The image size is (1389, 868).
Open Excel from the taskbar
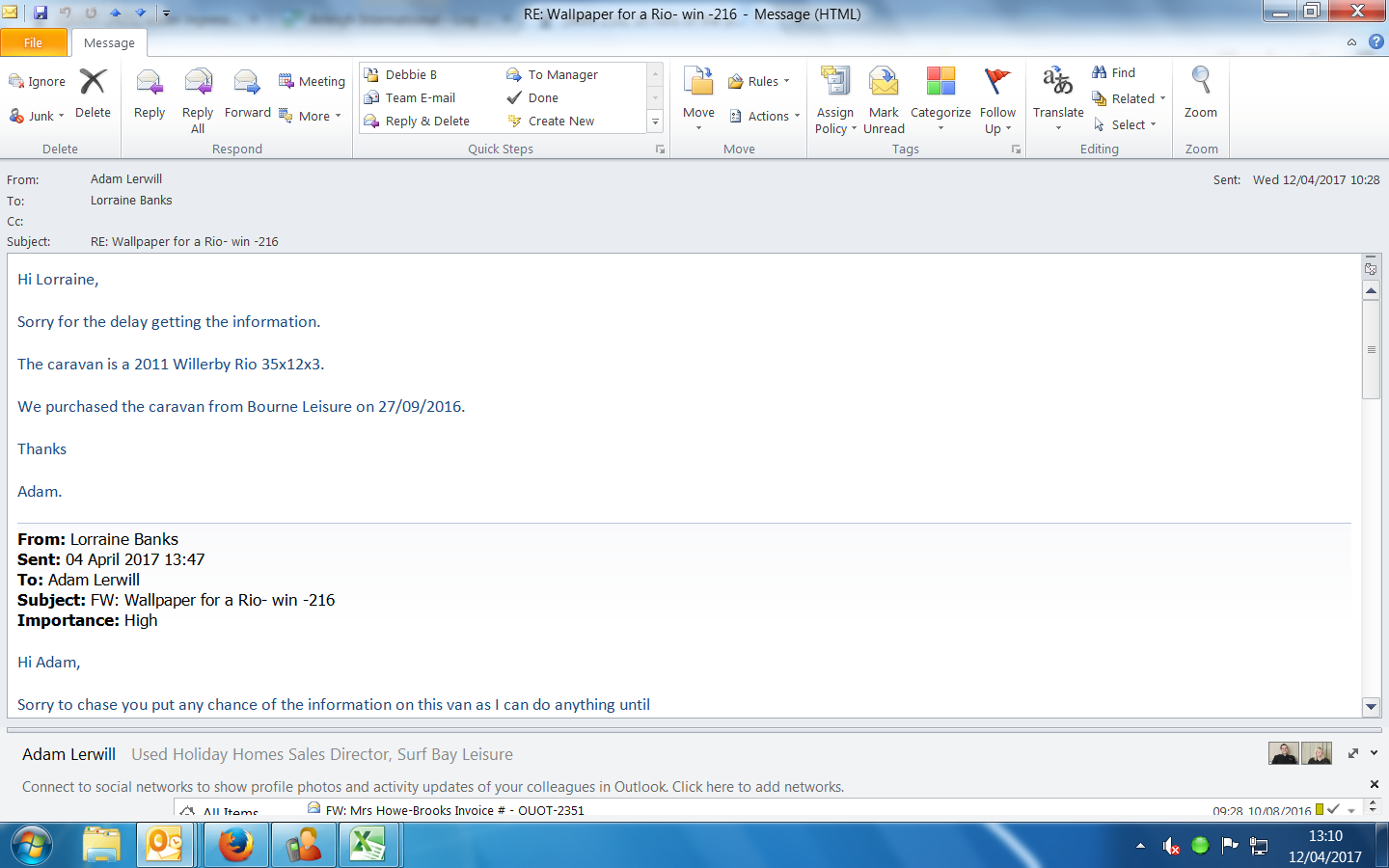[368, 846]
